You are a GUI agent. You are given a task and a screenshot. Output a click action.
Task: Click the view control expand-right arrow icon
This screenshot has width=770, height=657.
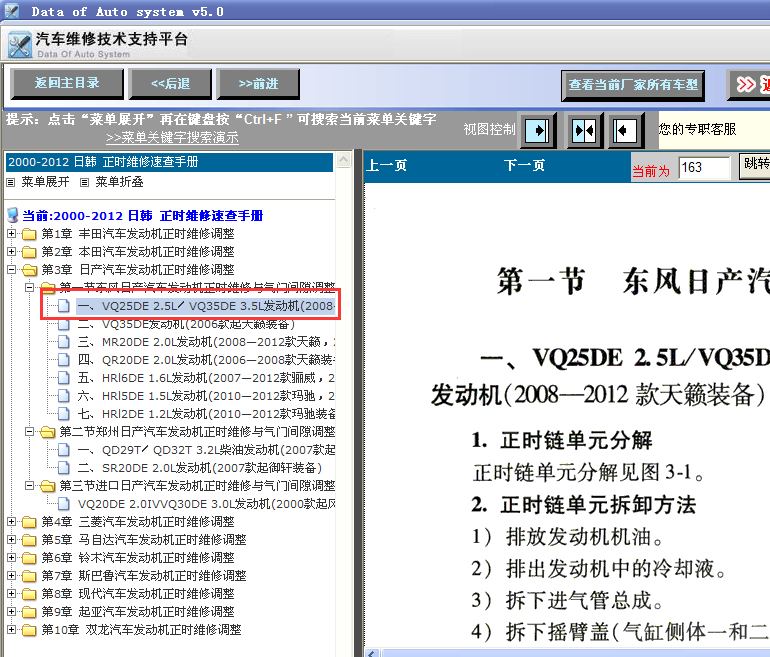[538, 131]
